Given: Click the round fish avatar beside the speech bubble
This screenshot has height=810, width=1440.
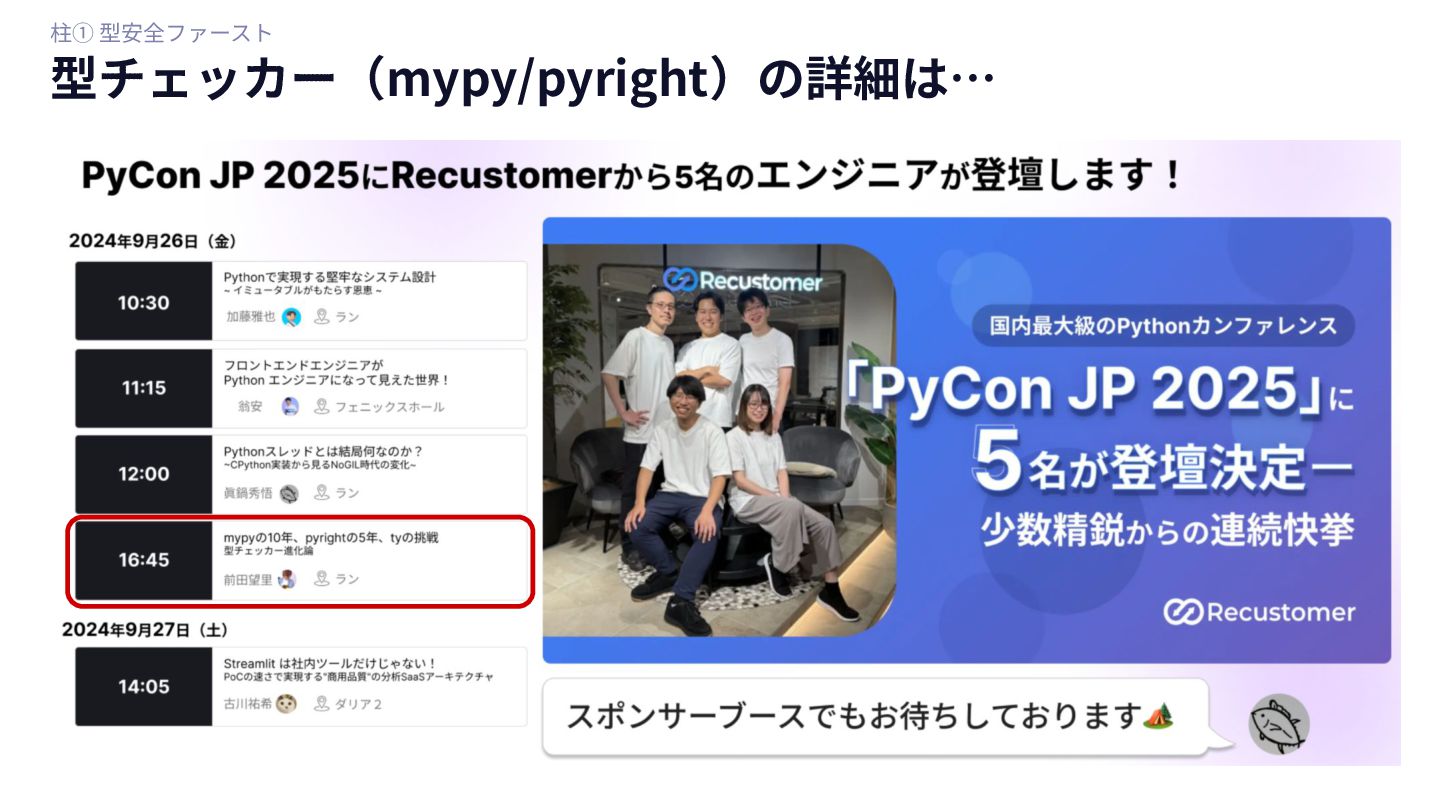Looking at the screenshot, I should tap(1279, 725).
